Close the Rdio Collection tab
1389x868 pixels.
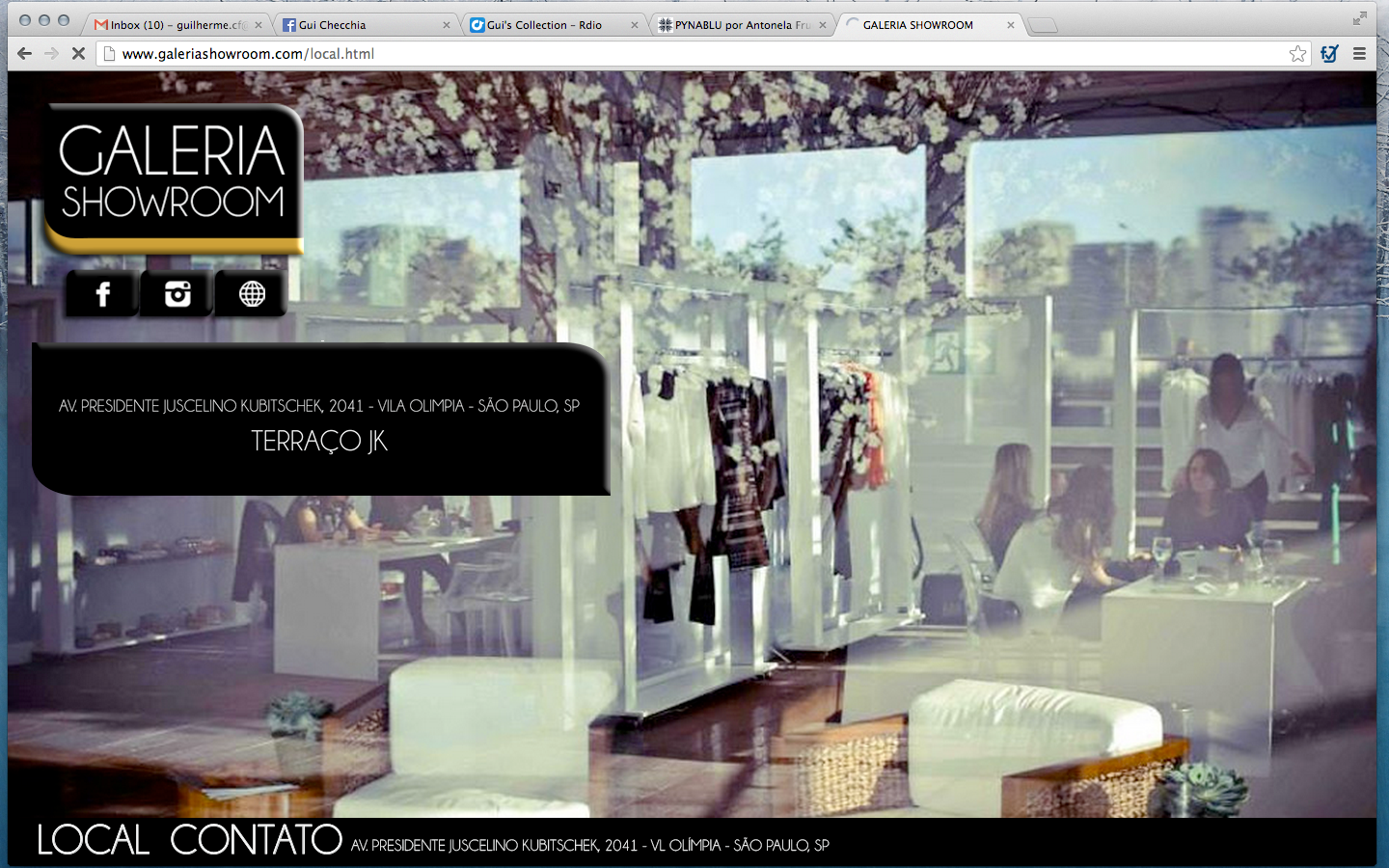point(634,25)
